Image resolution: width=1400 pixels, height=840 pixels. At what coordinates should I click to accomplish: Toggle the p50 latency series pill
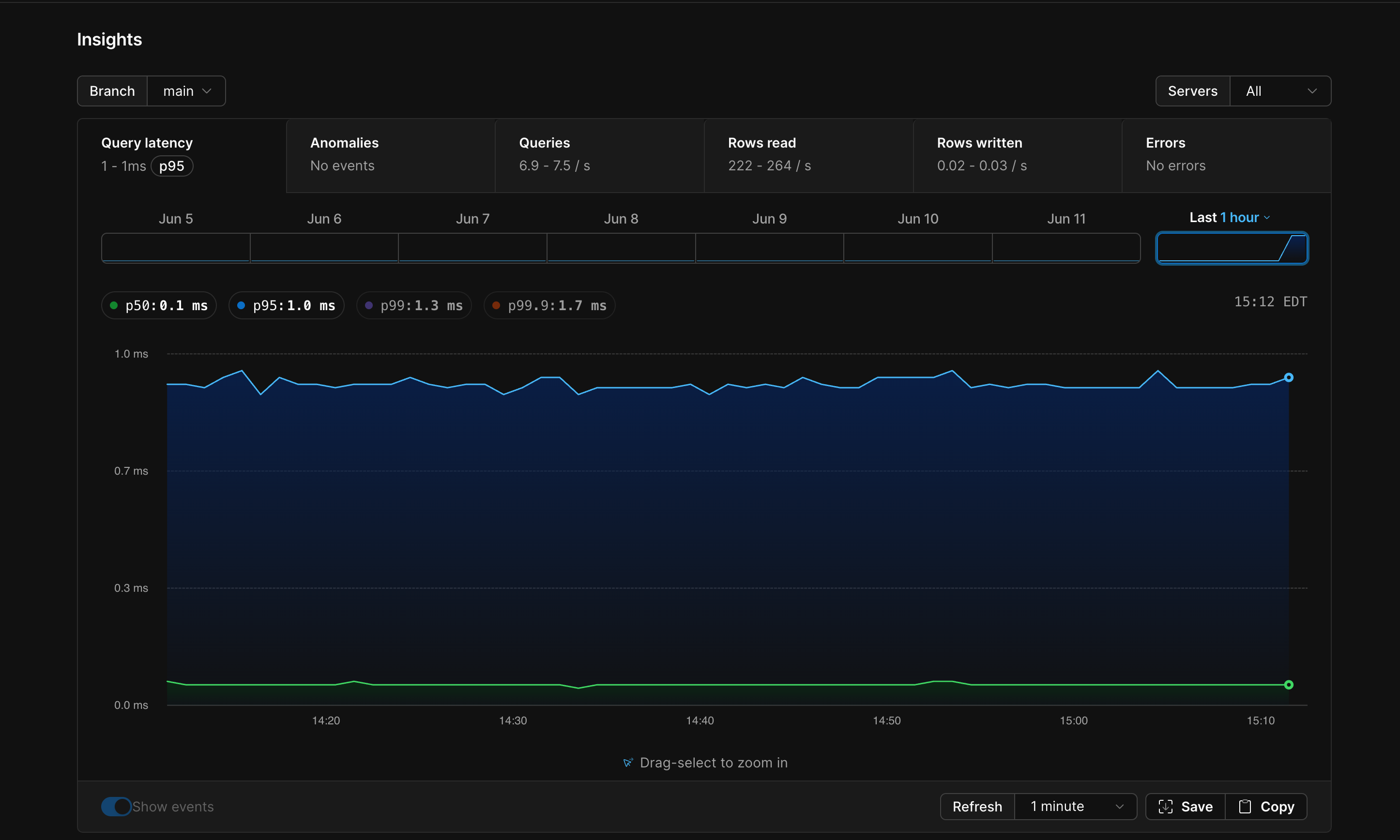tap(159, 306)
